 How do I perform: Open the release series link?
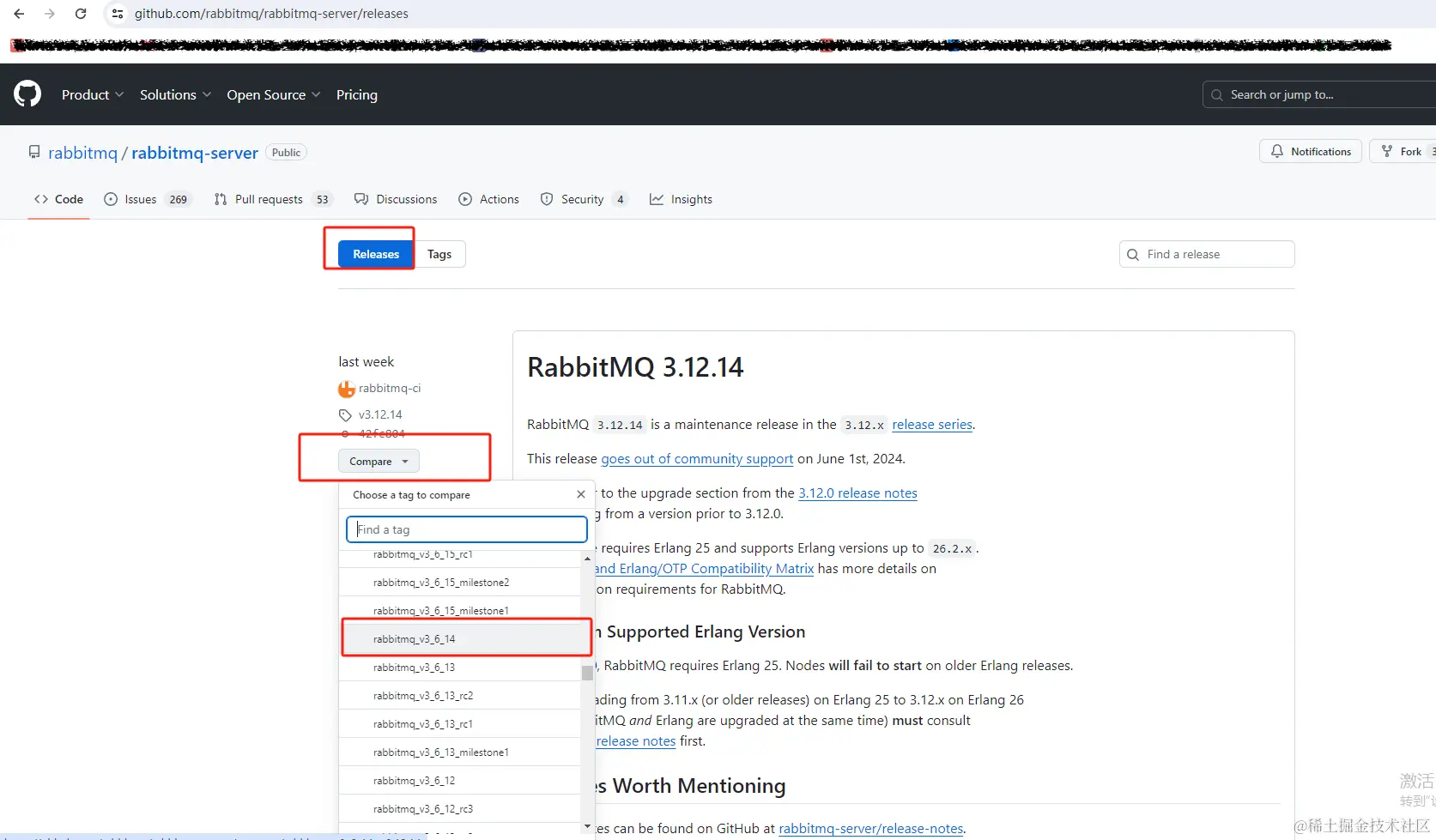(932, 425)
